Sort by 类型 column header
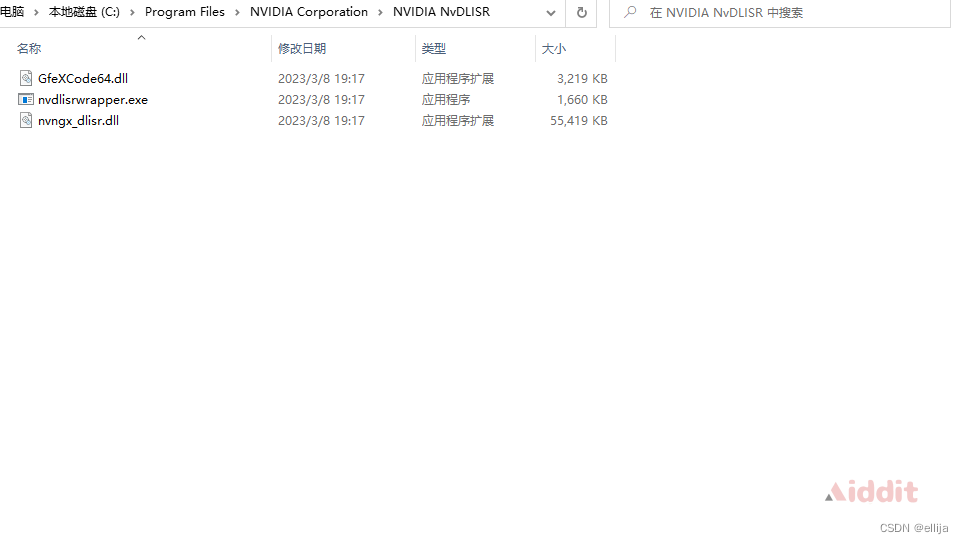 click(x=434, y=49)
